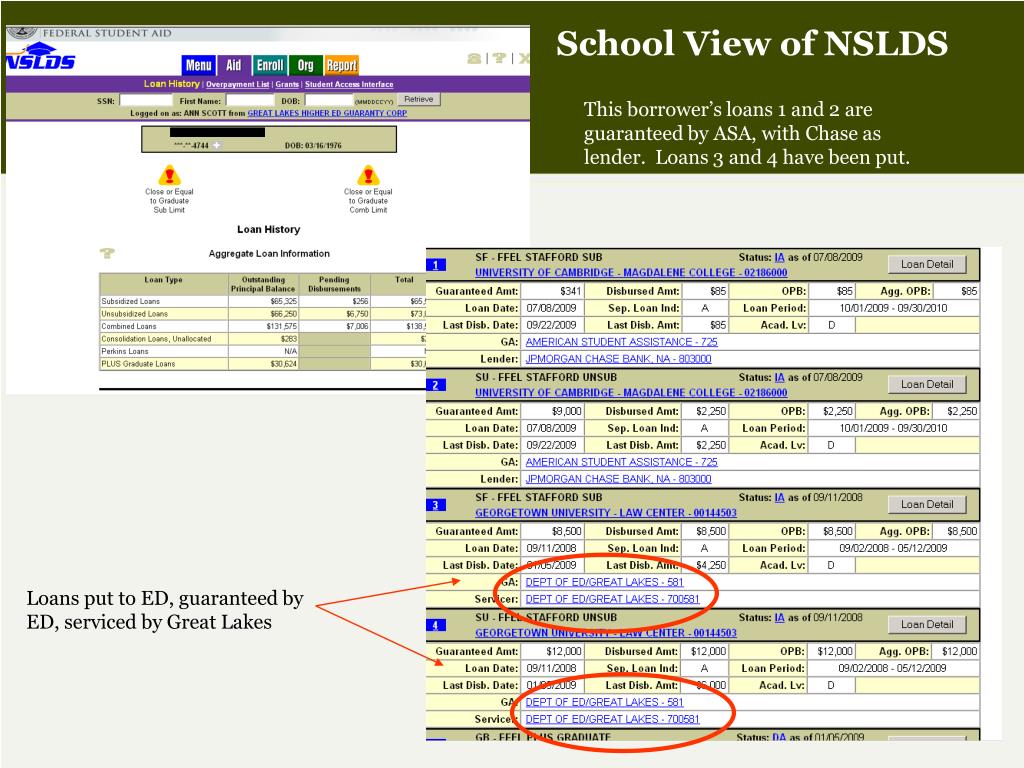Click Loan Detail button for loan 2
The height and width of the screenshot is (768, 1024).
(927, 384)
